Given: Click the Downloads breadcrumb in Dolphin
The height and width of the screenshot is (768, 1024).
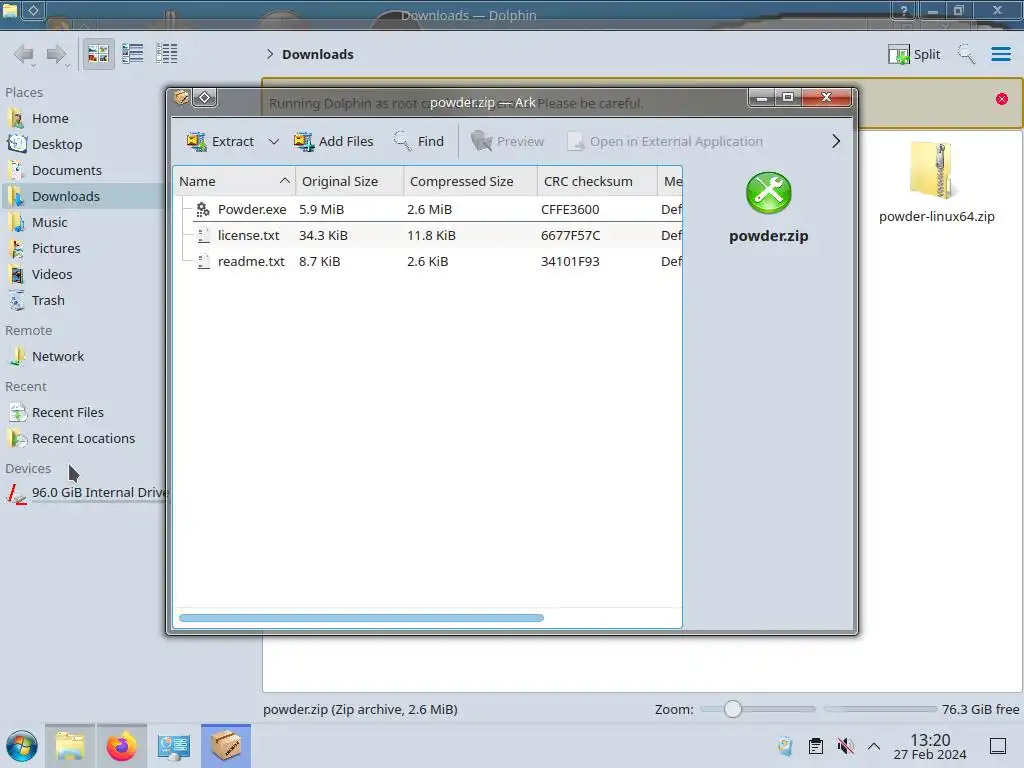Looking at the screenshot, I should pos(317,54).
